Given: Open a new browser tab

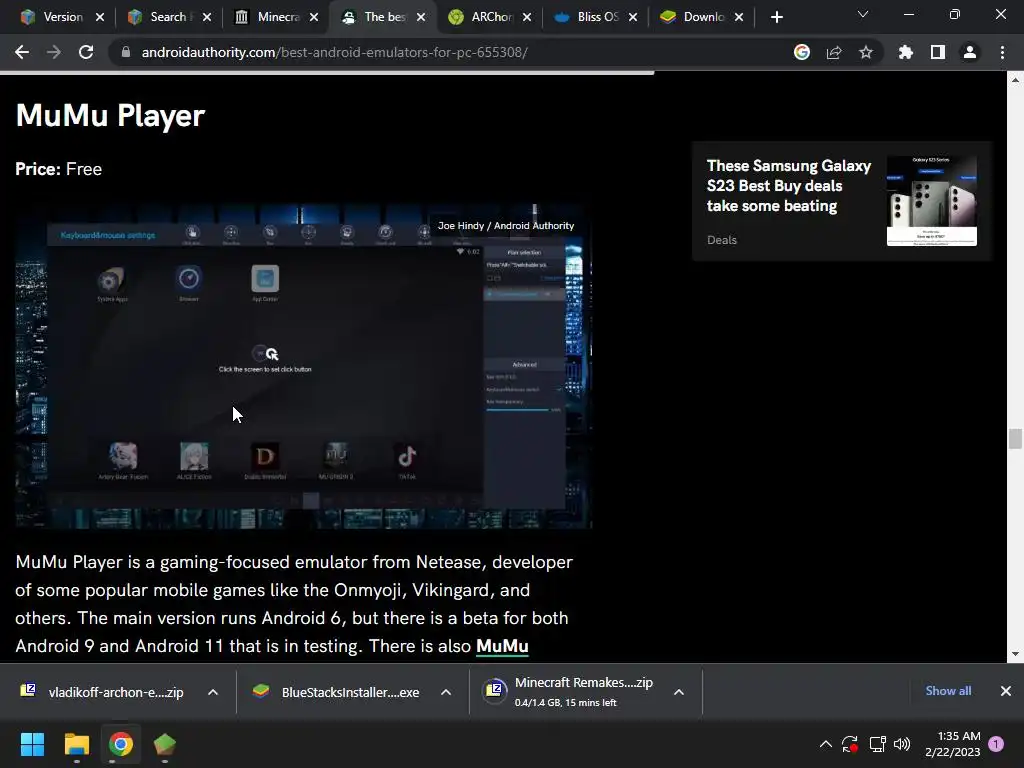Looking at the screenshot, I should [x=776, y=17].
